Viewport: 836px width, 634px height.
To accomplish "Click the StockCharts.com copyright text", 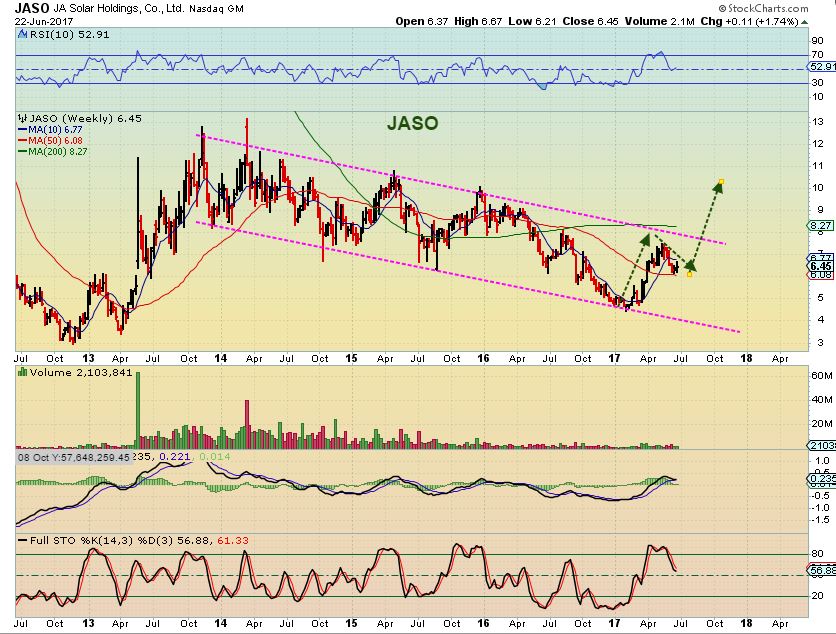I will tap(763, 8).
